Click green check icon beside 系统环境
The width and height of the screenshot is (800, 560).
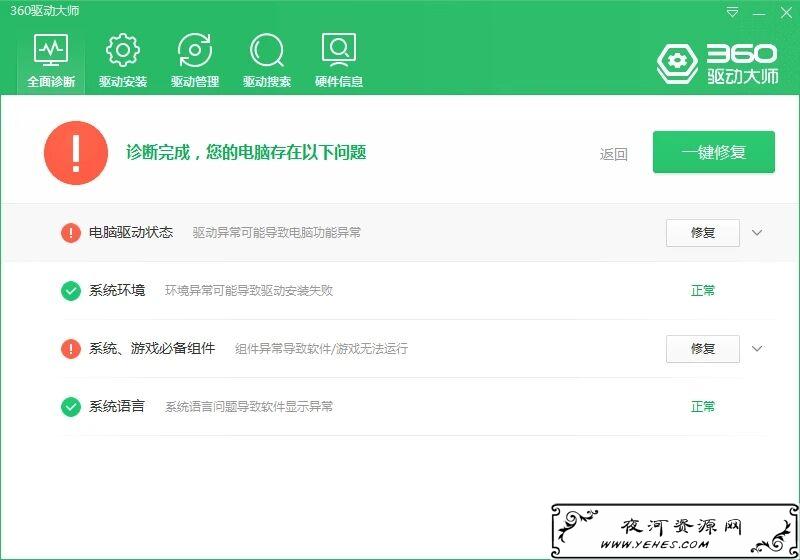coord(70,291)
